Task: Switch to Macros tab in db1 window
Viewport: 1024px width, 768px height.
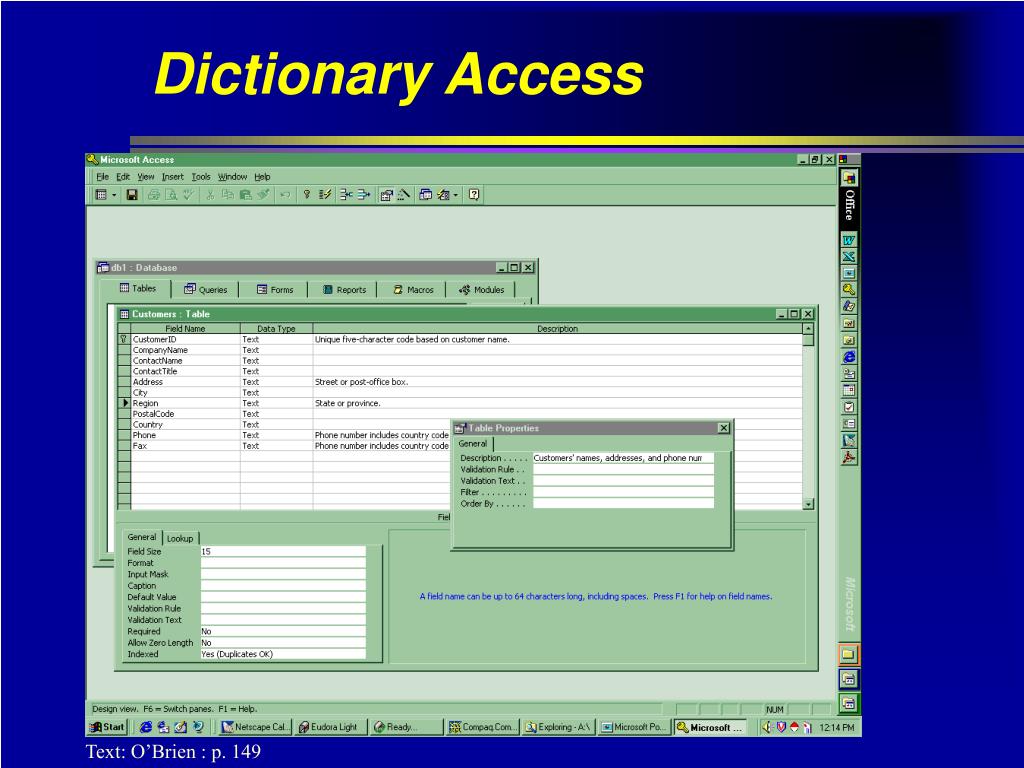Action: tap(413, 289)
